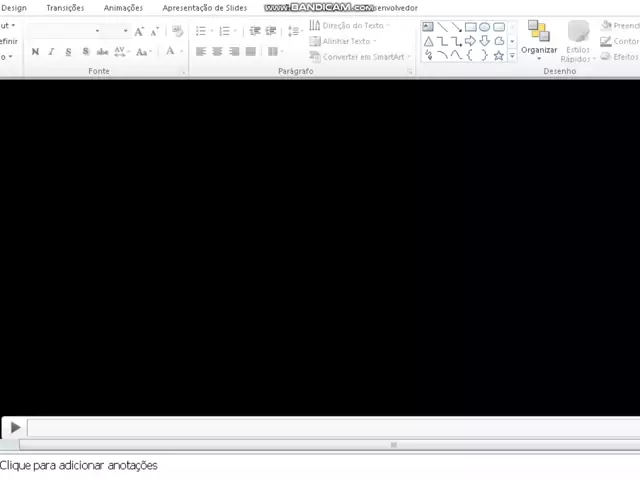The image size is (640, 480).
Task: Open the Parágrafo dialog launcher
Action: tap(409, 72)
